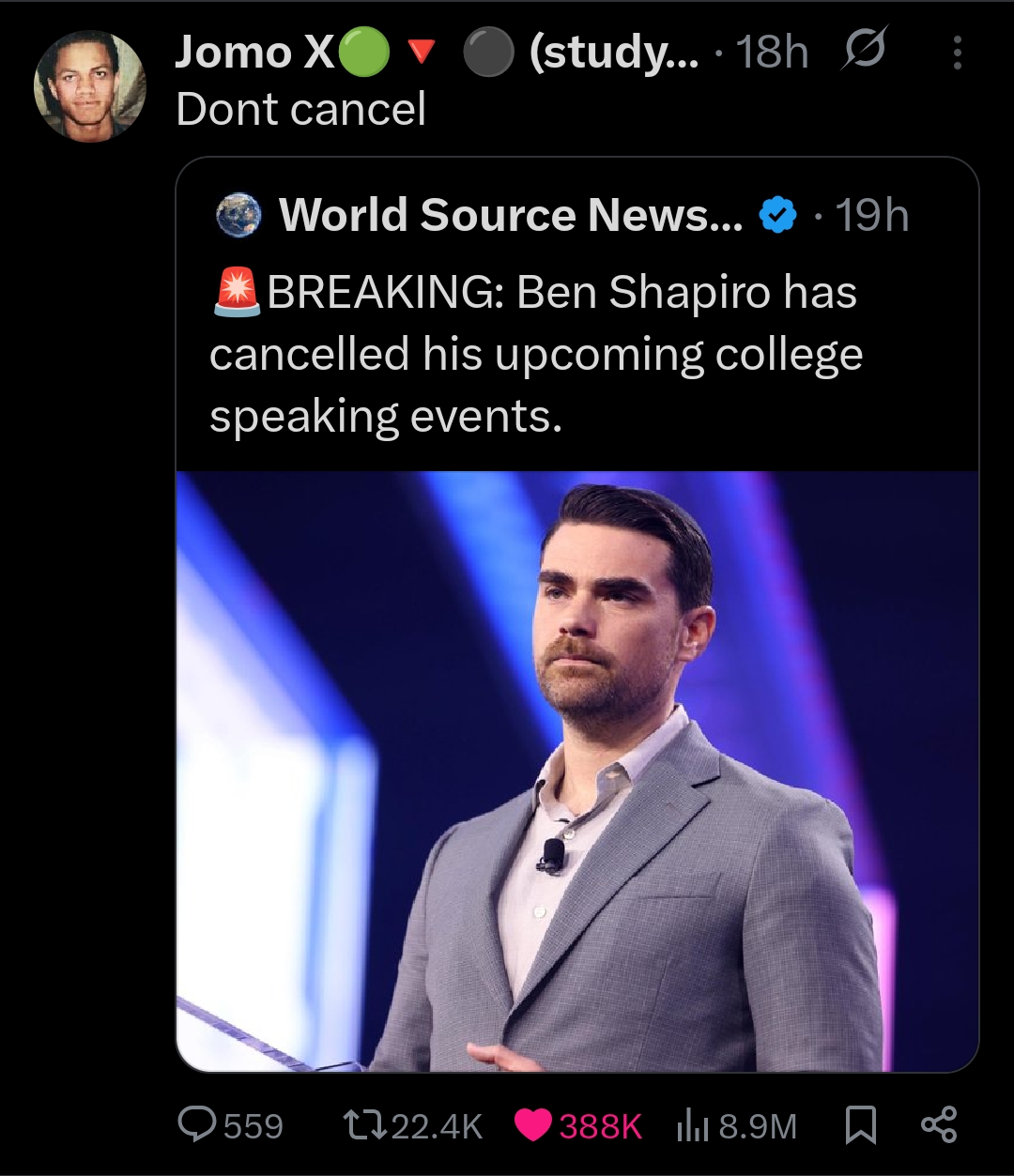The width and height of the screenshot is (1014, 1176).
Task: Click the Jomo X display name
Action: coord(253,53)
